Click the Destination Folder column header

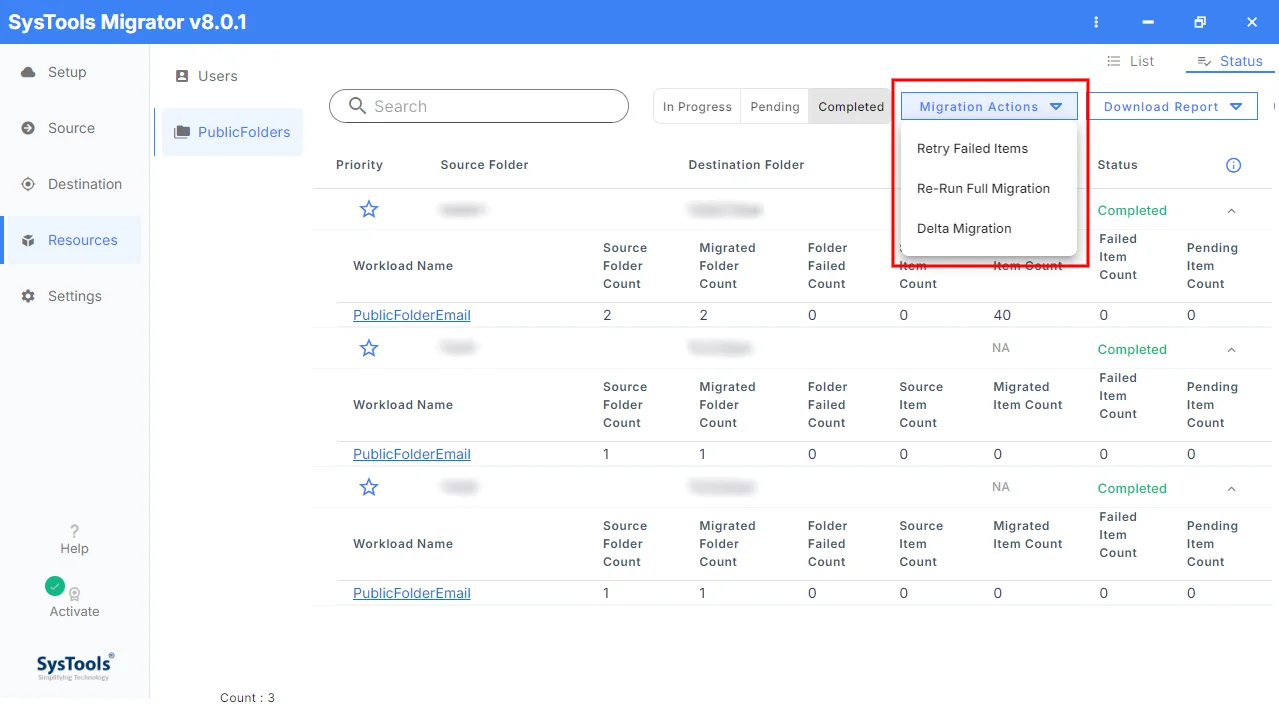(746, 165)
